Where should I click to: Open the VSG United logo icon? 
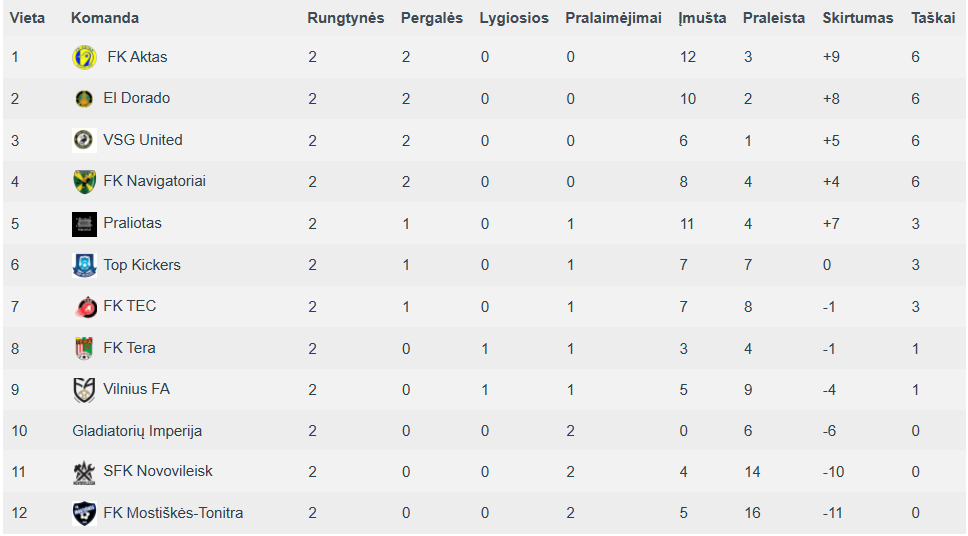[x=84, y=140]
